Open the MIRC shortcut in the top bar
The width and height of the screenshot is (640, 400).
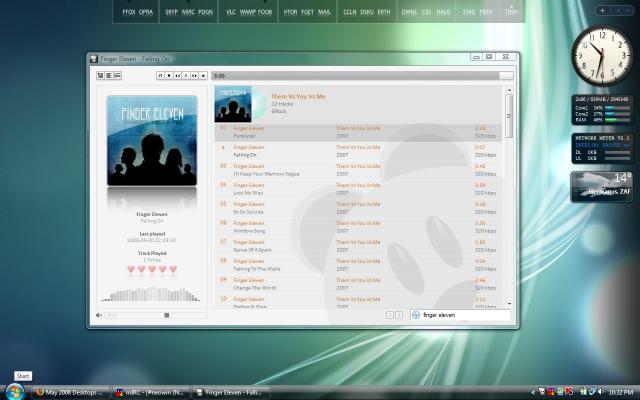point(188,12)
